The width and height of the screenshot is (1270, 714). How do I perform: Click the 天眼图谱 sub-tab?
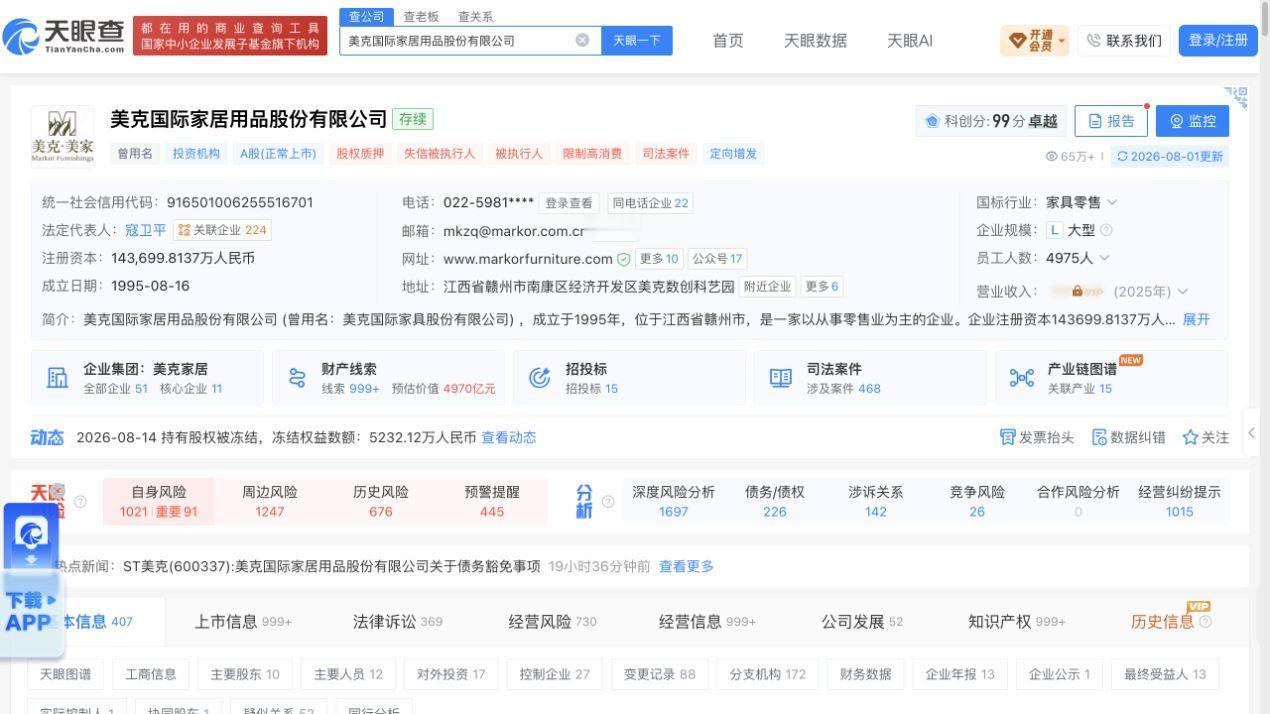point(65,674)
